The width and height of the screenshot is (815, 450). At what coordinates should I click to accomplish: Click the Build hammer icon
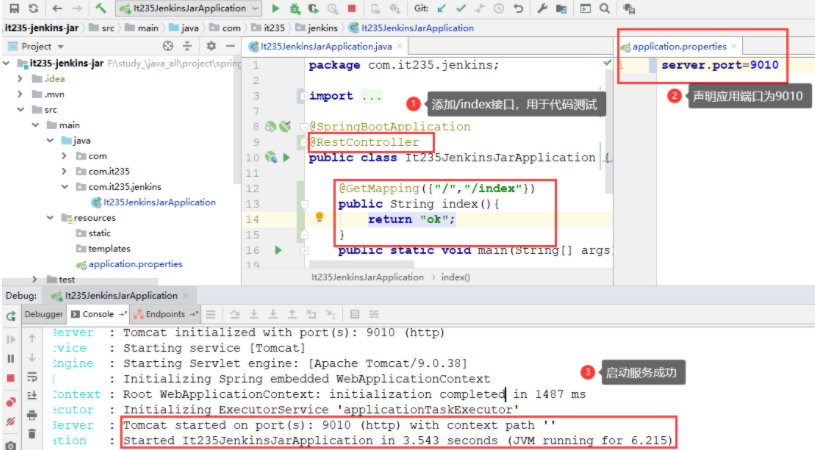pyautogui.click(x=101, y=8)
